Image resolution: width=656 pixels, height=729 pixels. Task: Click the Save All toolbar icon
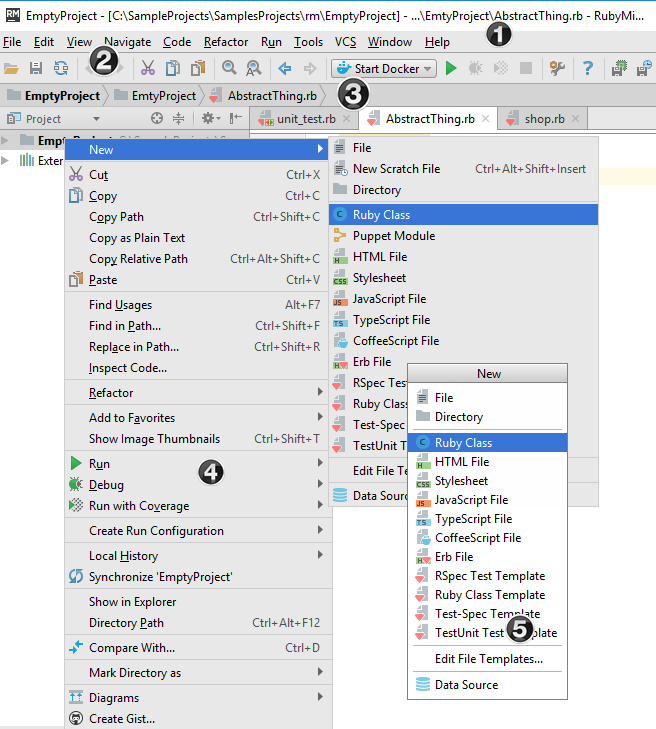pos(36,69)
